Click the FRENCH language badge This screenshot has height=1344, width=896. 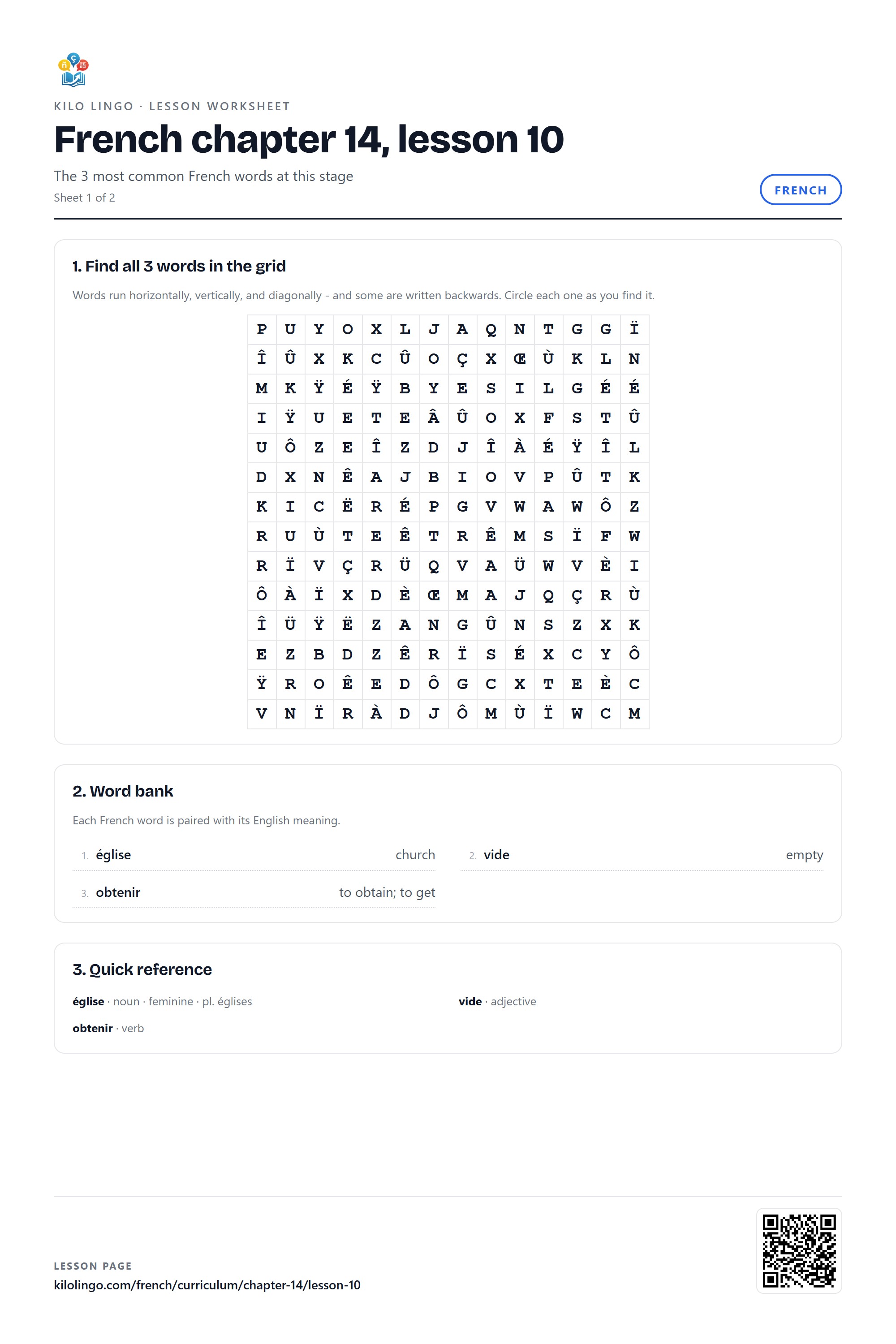click(800, 190)
